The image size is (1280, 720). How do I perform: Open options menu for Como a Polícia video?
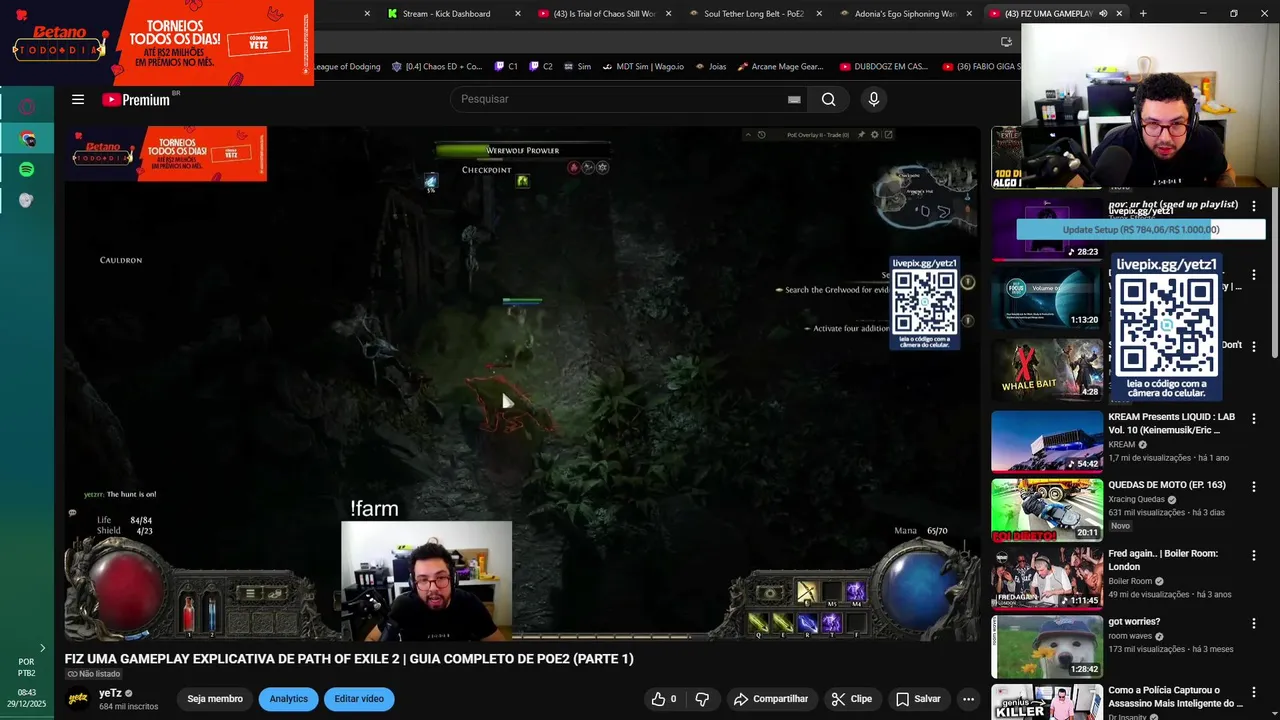point(1254,691)
